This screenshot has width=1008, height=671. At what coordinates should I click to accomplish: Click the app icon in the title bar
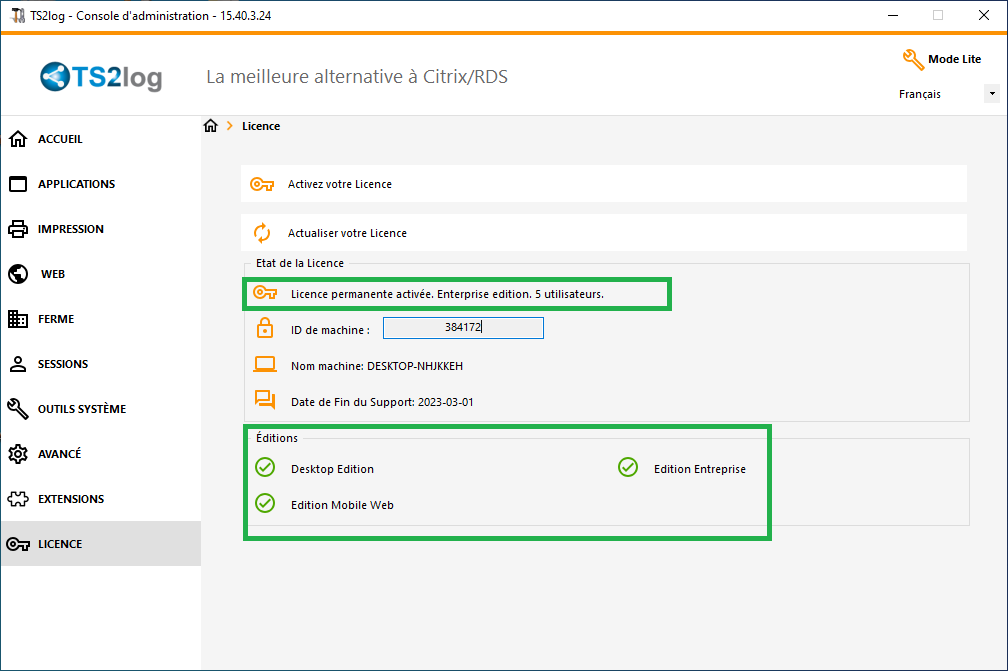tap(18, 15)
